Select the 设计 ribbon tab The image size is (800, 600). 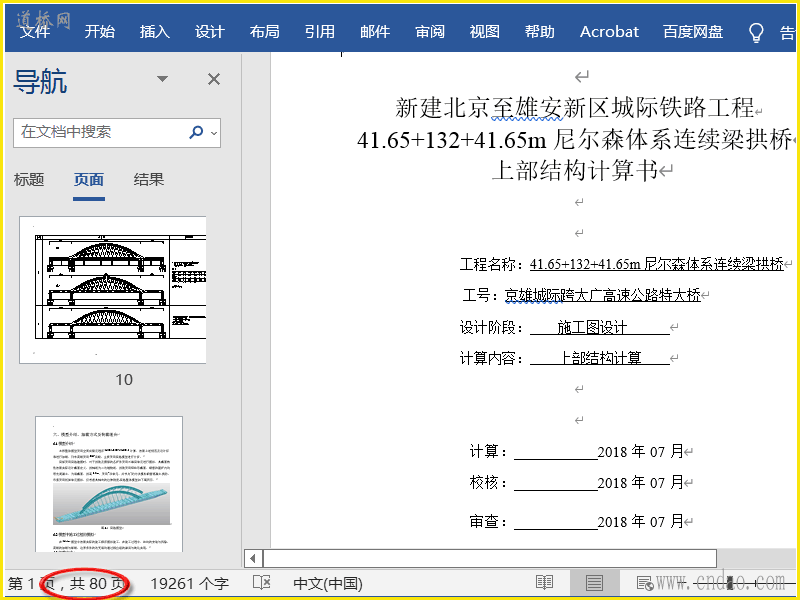coord(210,32)
